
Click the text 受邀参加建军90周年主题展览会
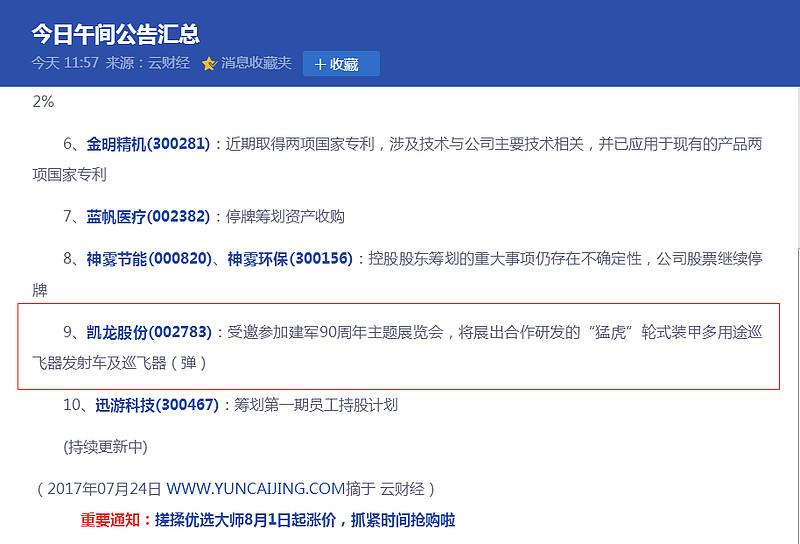tap(335, 332)
